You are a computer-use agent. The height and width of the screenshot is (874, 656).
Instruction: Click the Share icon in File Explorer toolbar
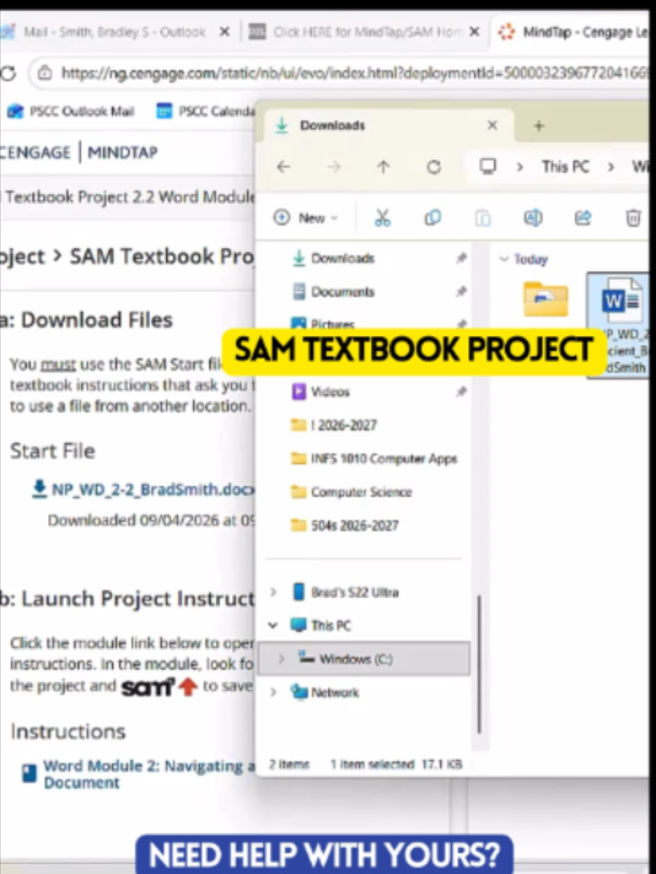click(x=582, y=217)
